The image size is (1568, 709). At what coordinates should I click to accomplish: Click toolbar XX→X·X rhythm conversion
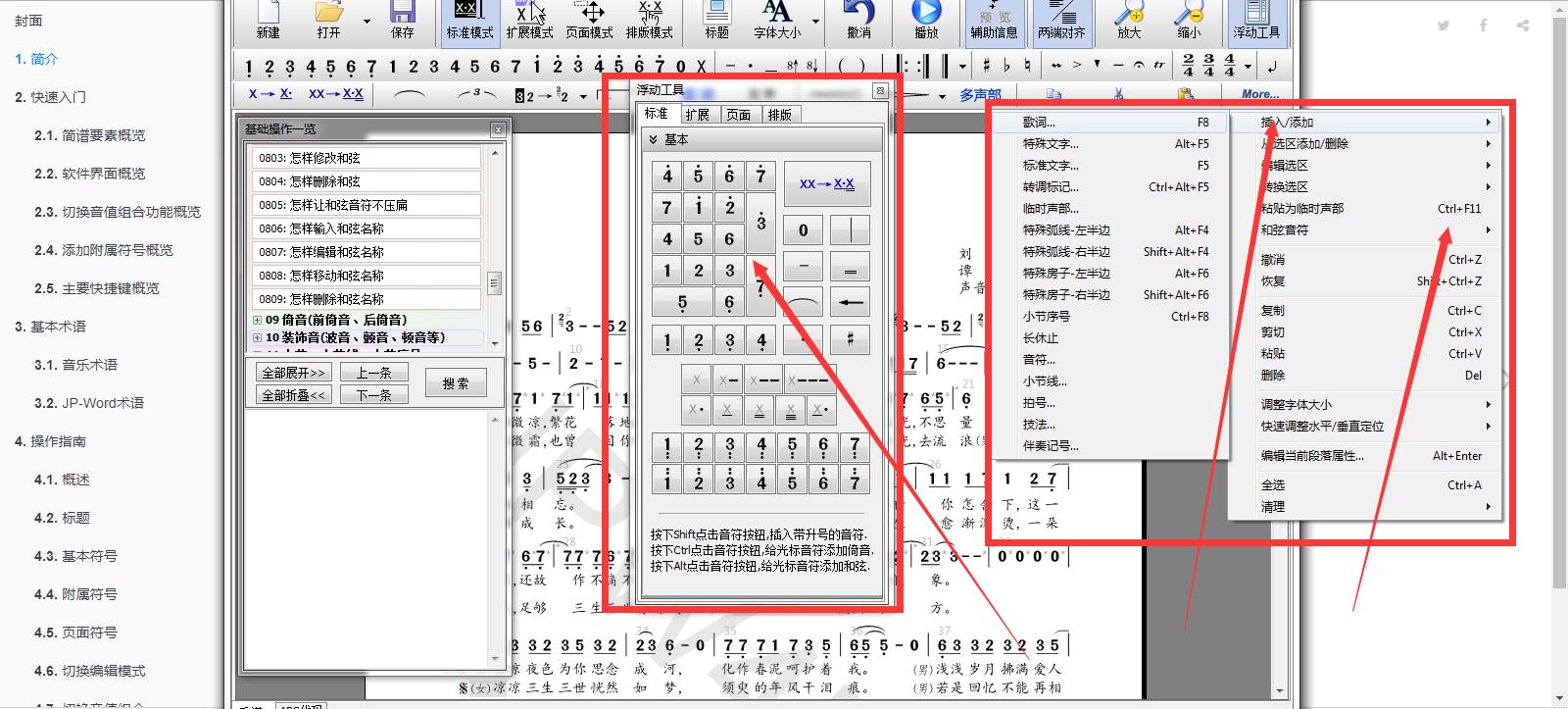[x=335, y=94]
